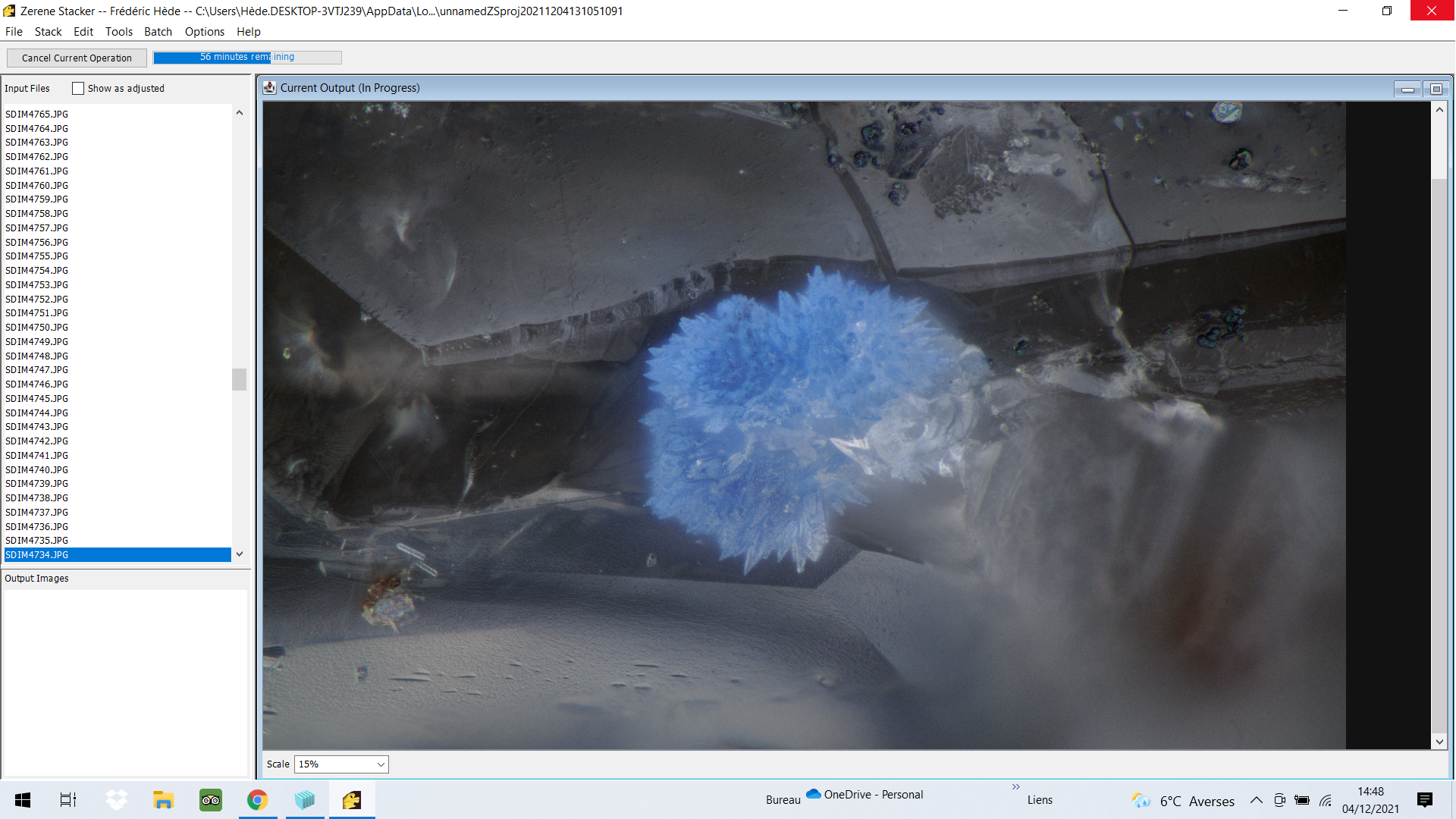Launch Chrome from the taskbar
The width and height of the screenshot is (1456, 819).
pos(257,800)
